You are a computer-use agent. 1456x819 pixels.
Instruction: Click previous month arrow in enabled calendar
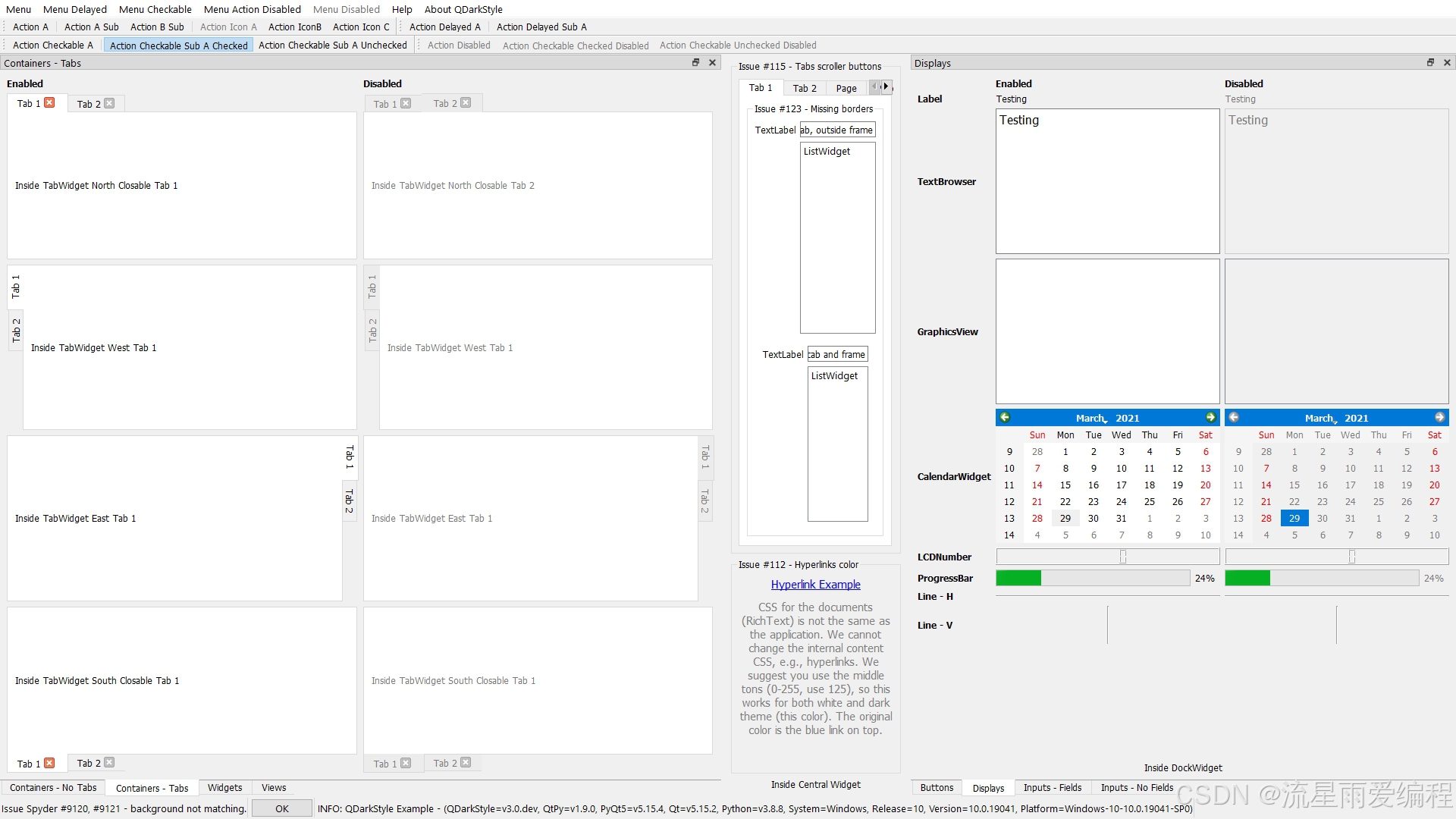coord(1005,418)
